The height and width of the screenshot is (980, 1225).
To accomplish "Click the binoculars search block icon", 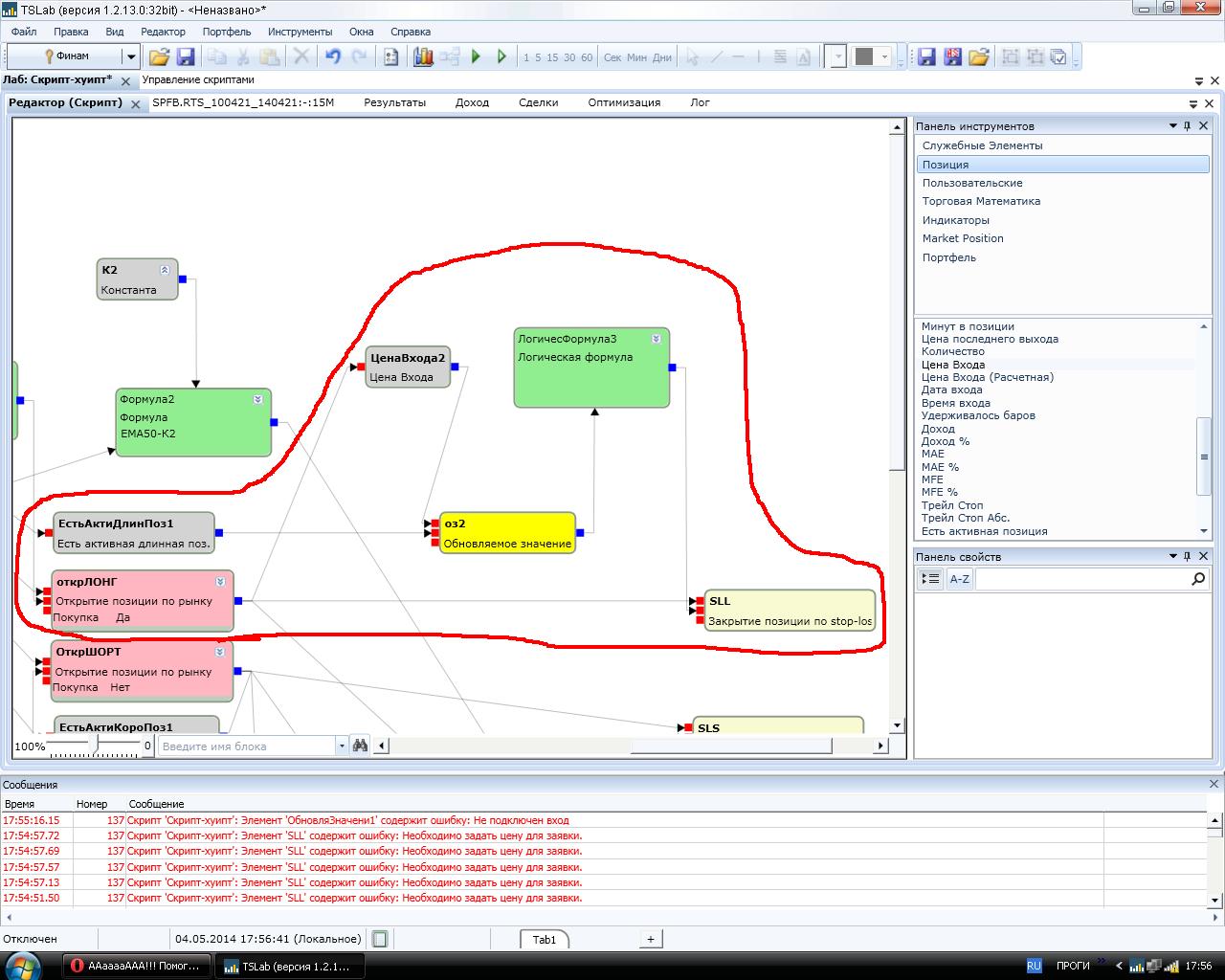I will tap(360, 746).
